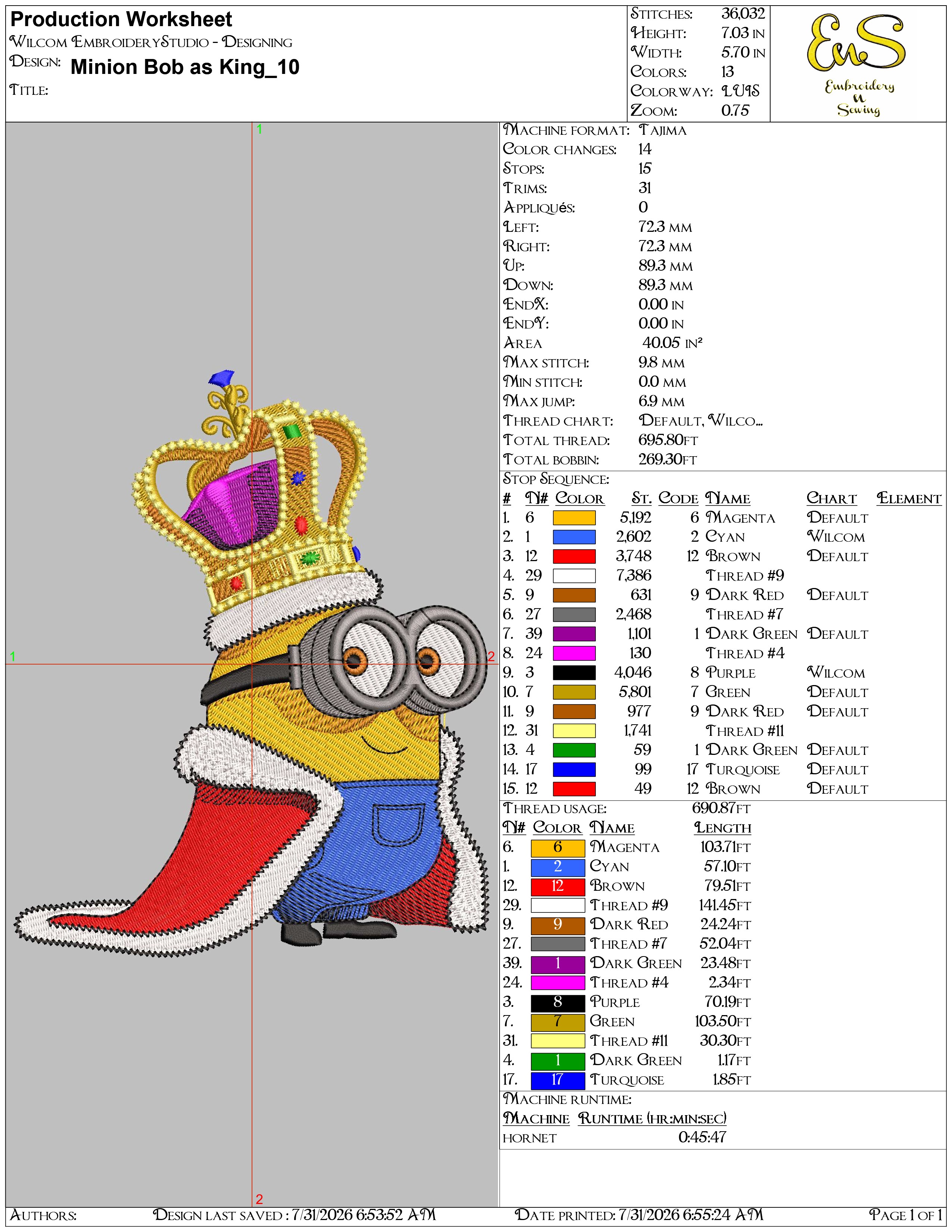Click the zoom value "0.75"
The width and height of the screenshot is (952, 1232).
735,111
